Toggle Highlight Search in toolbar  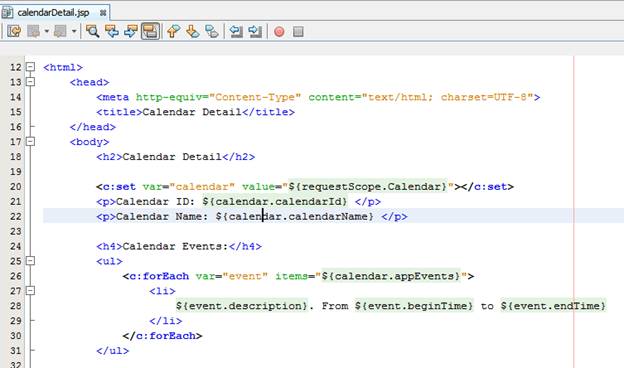pos(150,31)
